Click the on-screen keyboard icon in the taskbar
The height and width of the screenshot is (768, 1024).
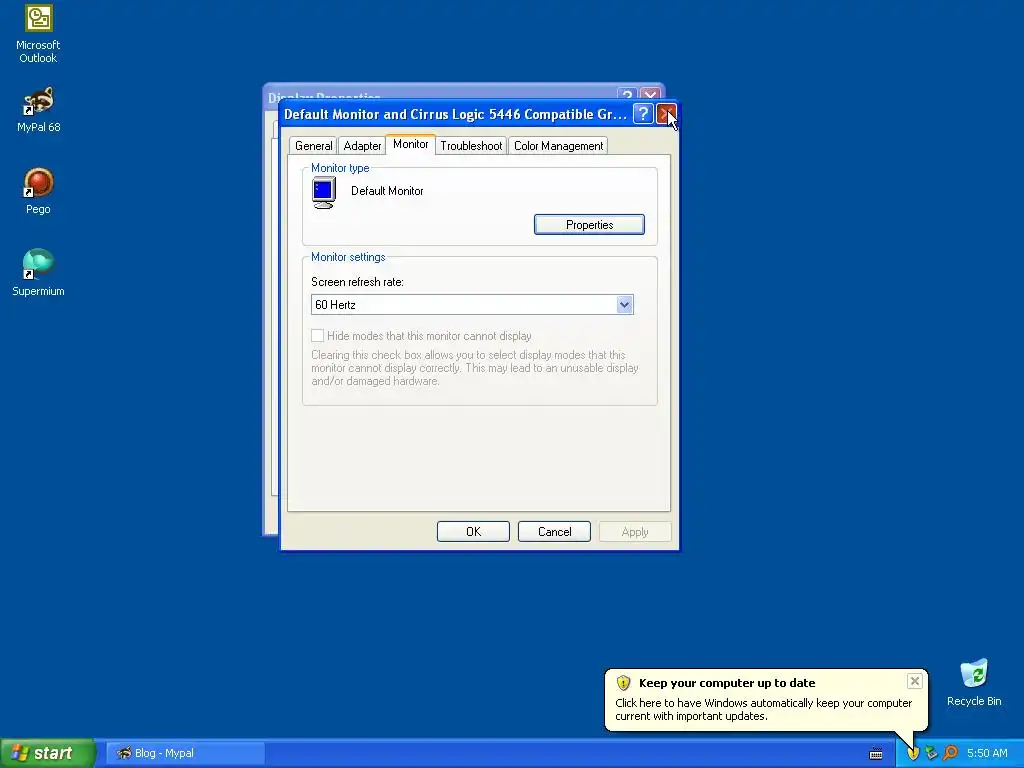click(x=876, y=754)
